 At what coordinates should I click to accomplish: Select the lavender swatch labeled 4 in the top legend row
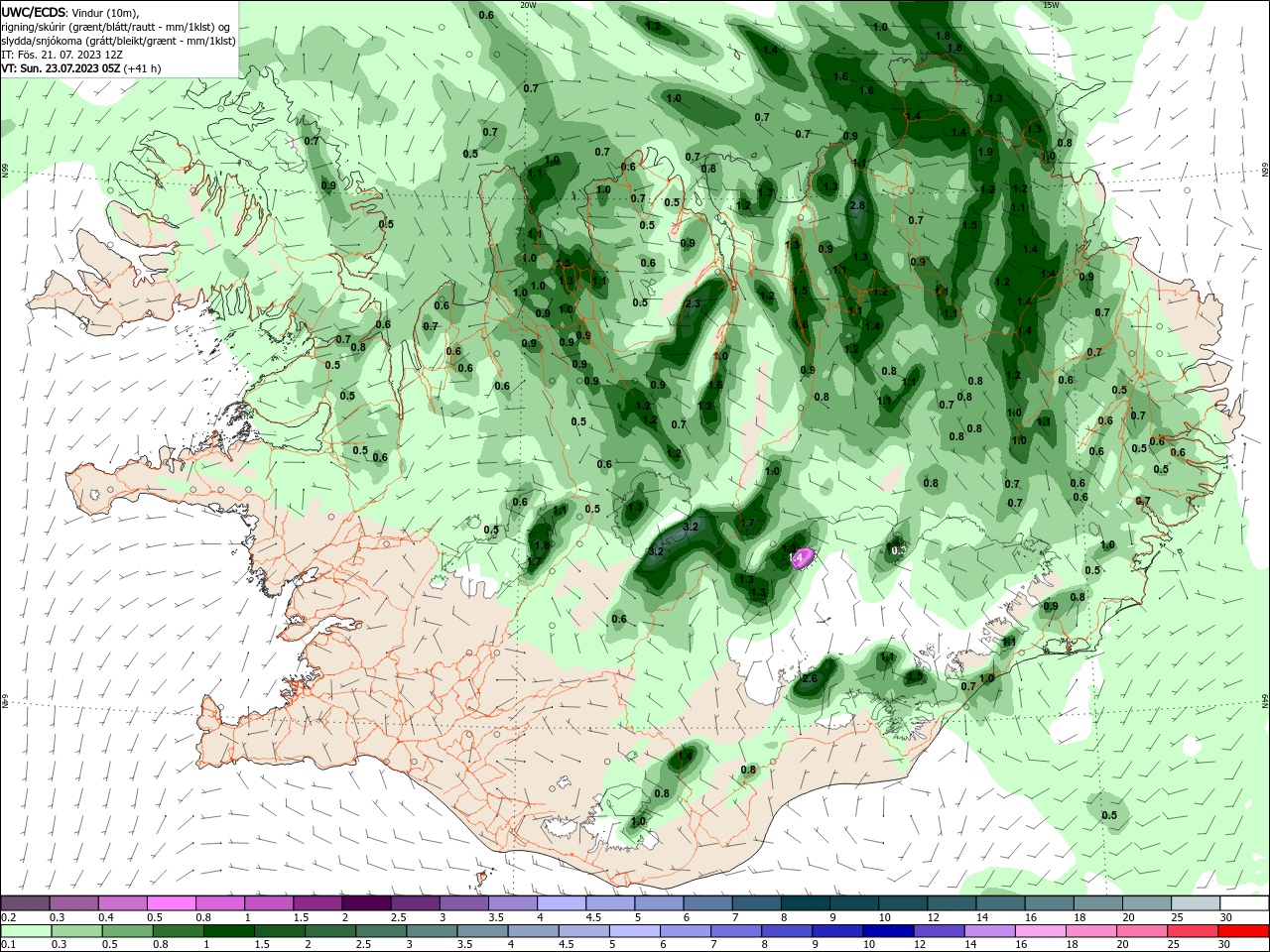(562, 903)
